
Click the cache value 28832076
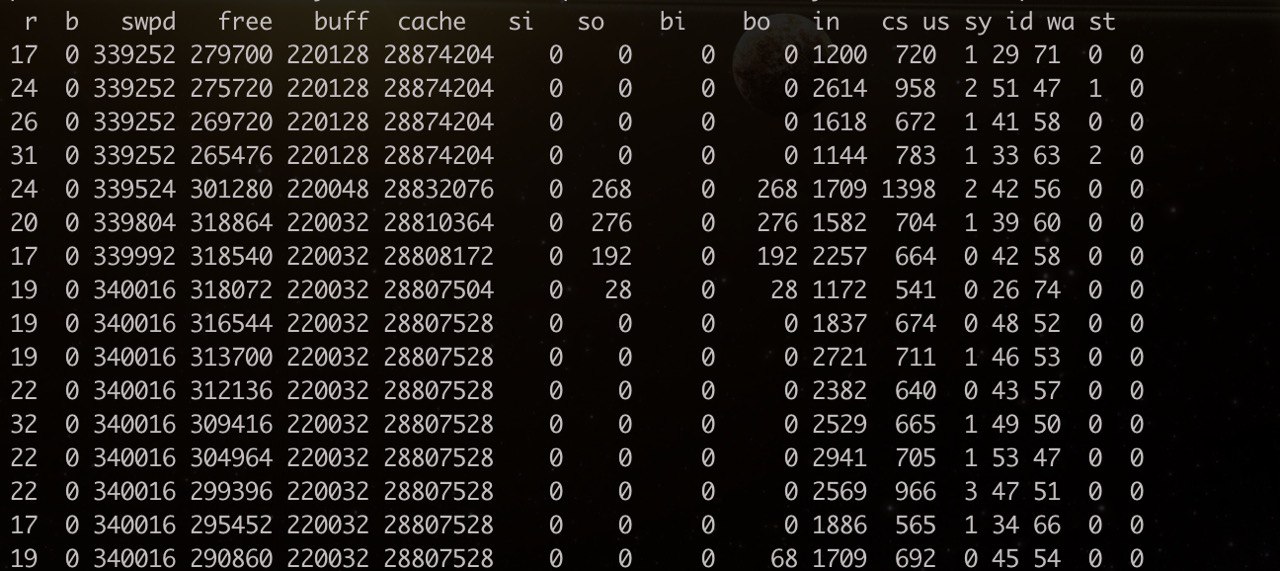(x=438, y=189)
